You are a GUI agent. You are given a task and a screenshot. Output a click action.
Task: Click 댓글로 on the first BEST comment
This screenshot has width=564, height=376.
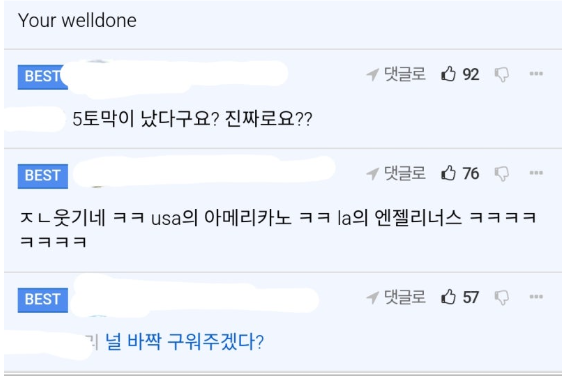pos(405,74)
